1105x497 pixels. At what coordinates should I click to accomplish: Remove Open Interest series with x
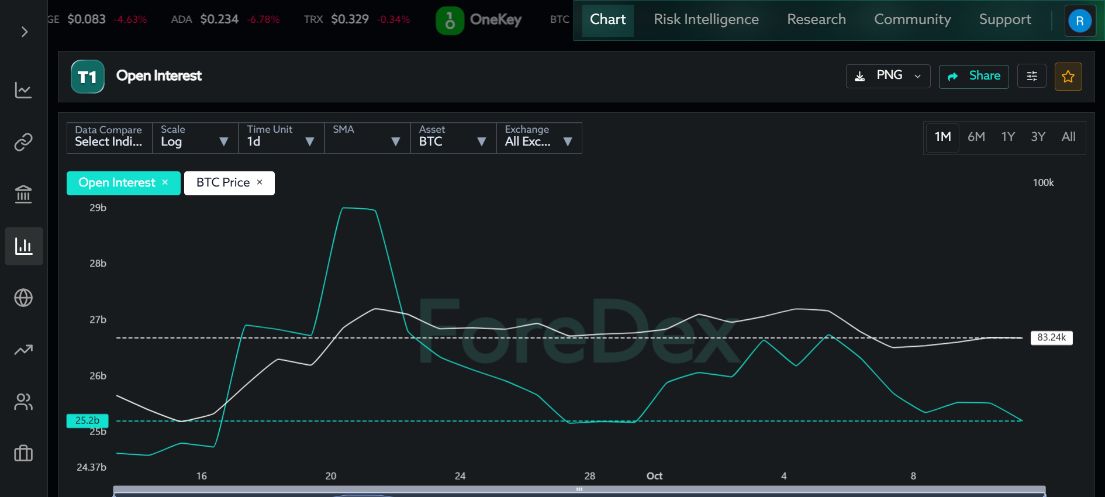coord(165,183)
